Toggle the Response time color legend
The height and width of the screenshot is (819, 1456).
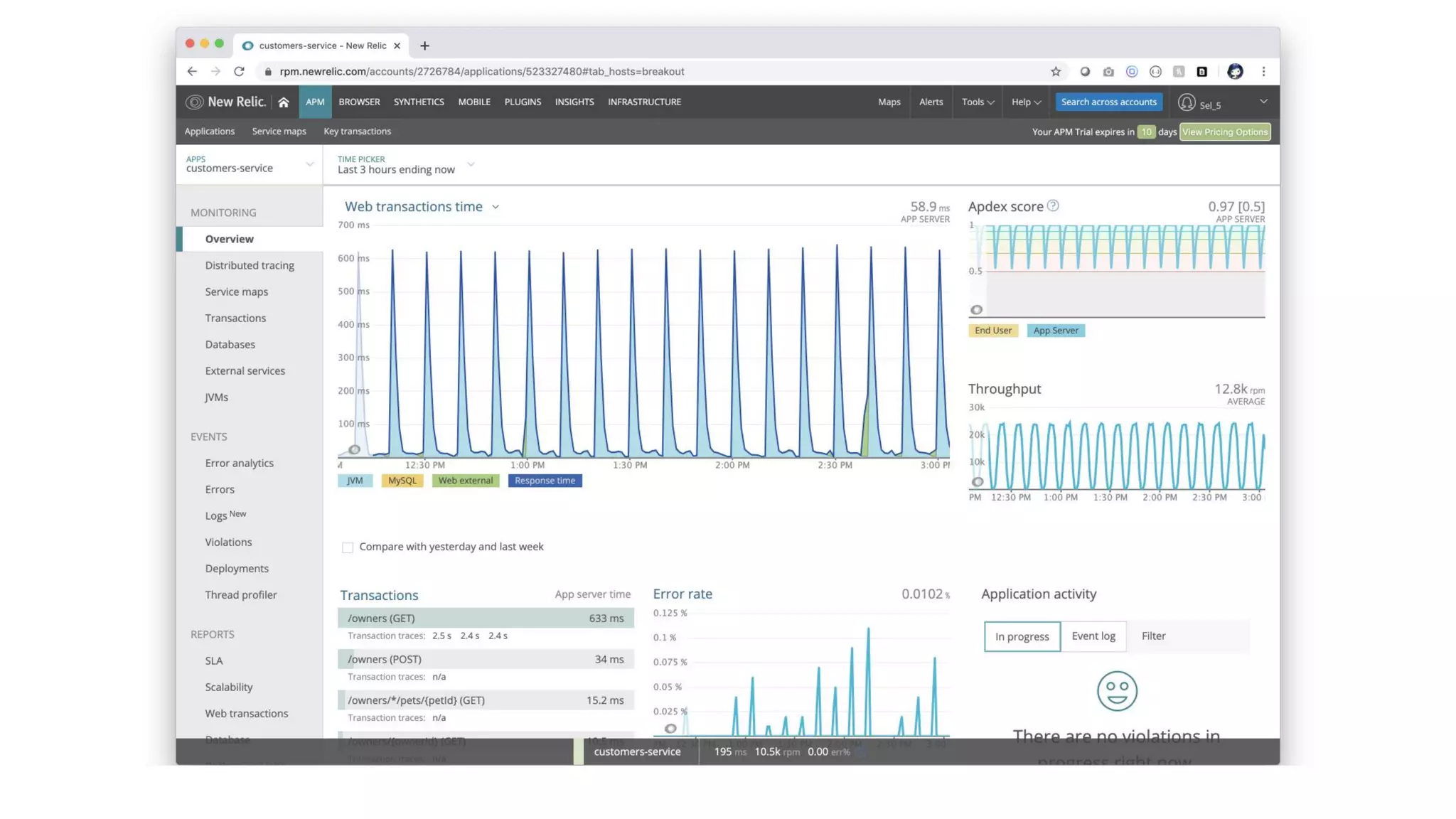545,481
